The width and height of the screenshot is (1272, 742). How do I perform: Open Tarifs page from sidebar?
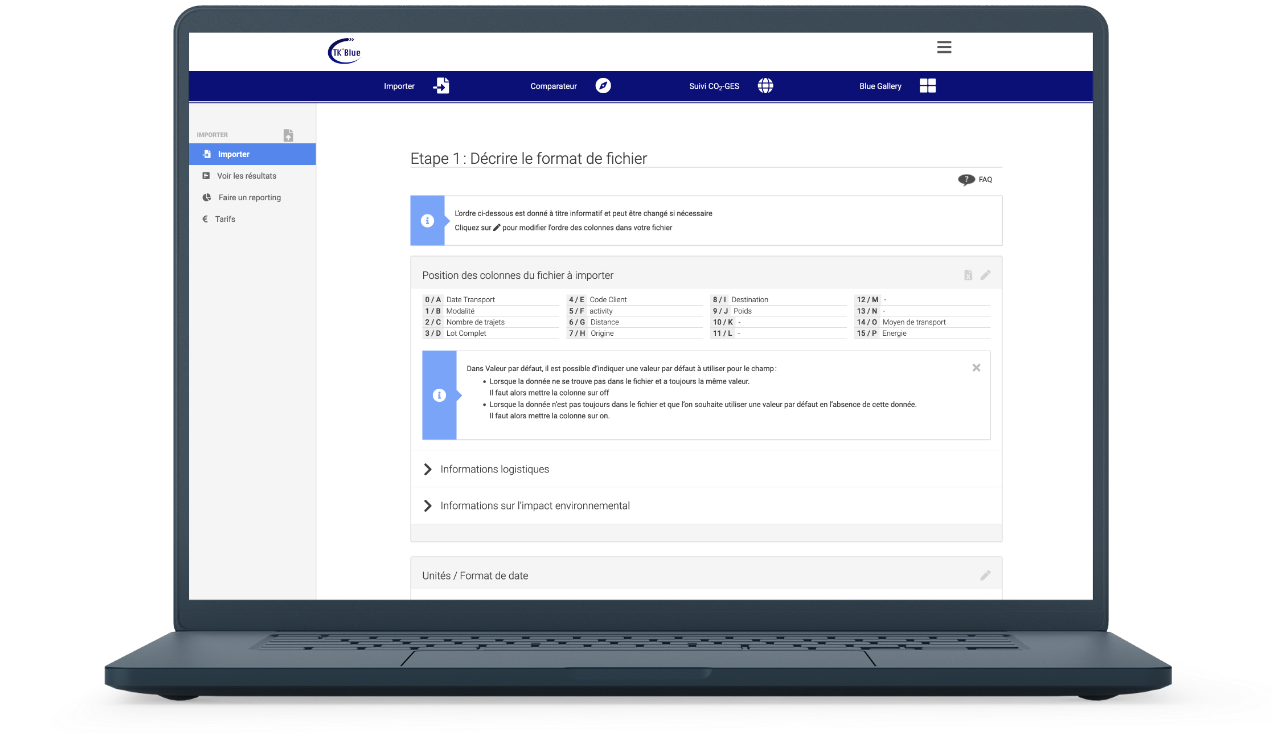pyautogui.click(x=225, y=219)
